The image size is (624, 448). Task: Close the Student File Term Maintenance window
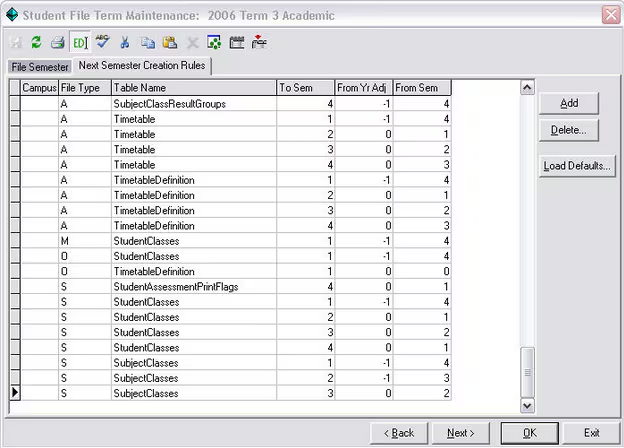click(611, 15)
